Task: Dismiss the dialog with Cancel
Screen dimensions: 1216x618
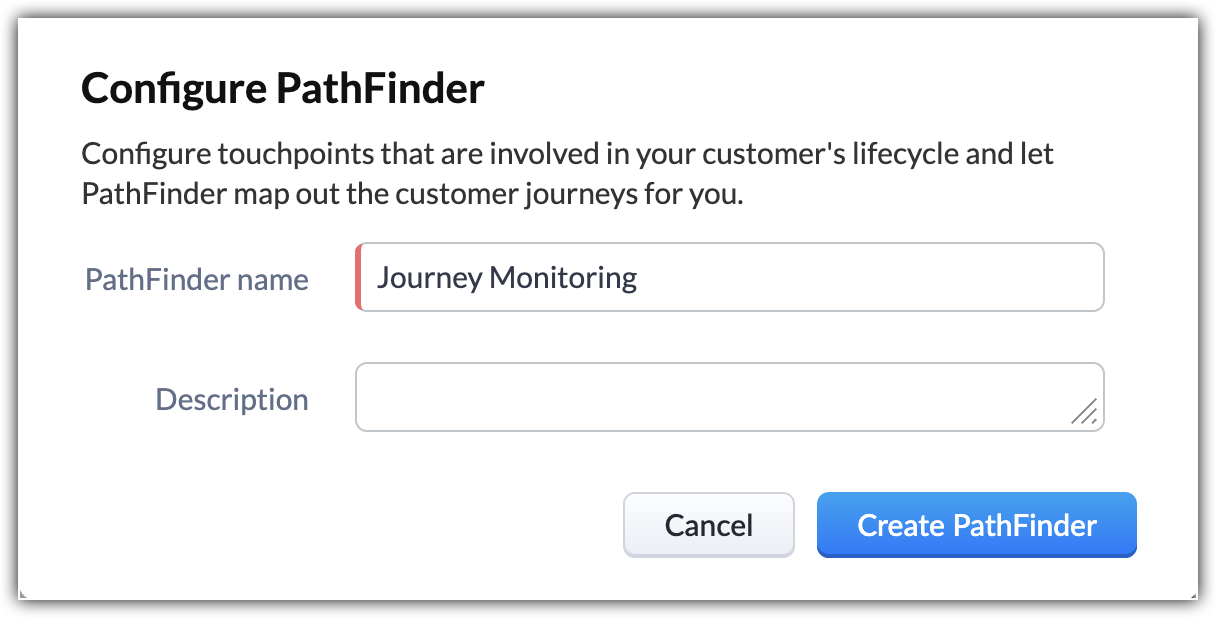Action: 708,525
